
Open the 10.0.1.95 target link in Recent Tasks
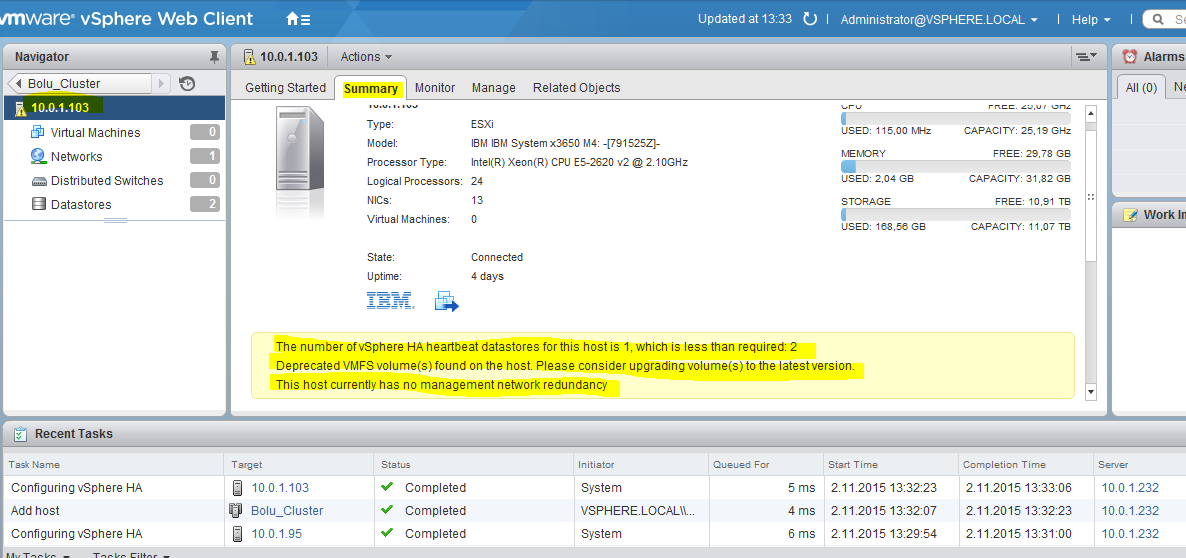(276, 534)
